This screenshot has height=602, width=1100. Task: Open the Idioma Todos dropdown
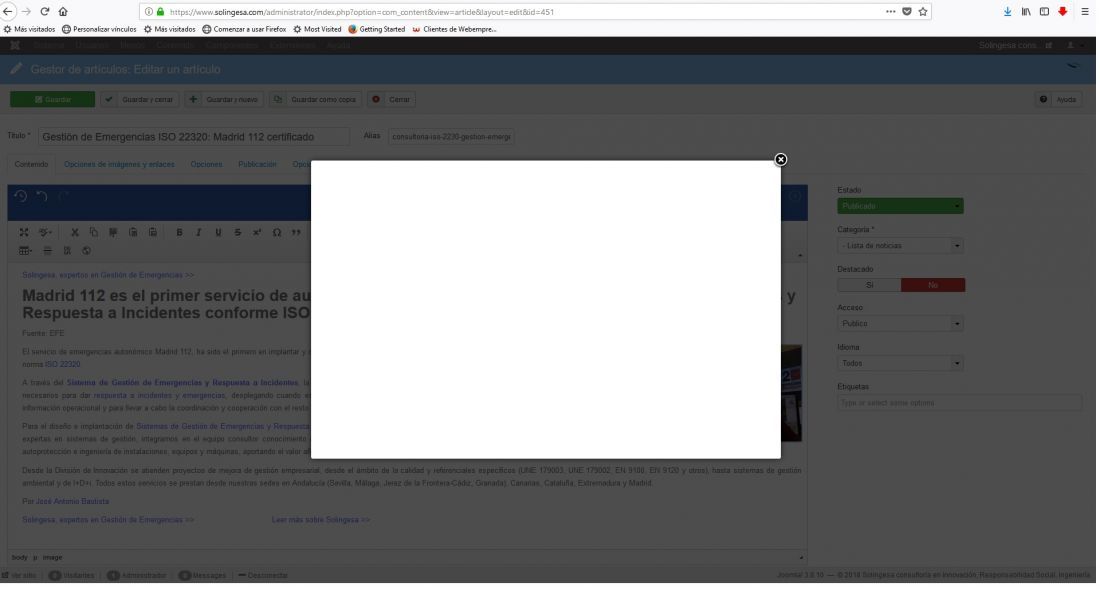[900, 363]
